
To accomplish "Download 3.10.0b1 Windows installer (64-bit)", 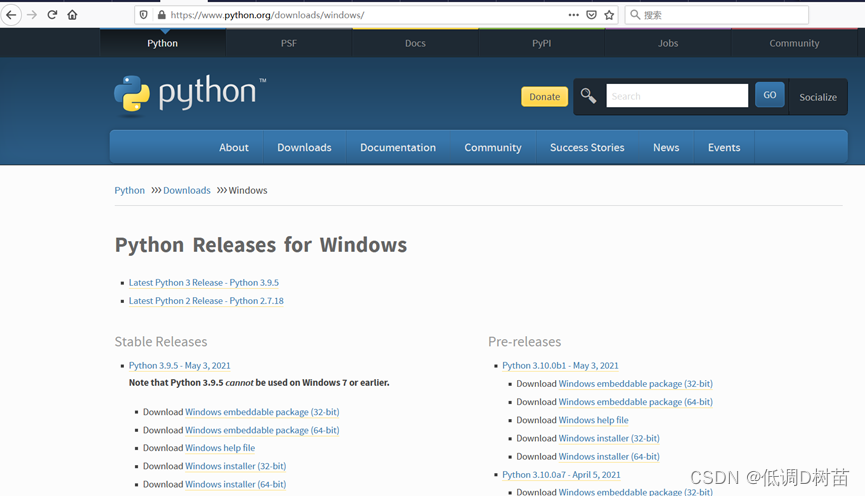I will click(609, 456).
